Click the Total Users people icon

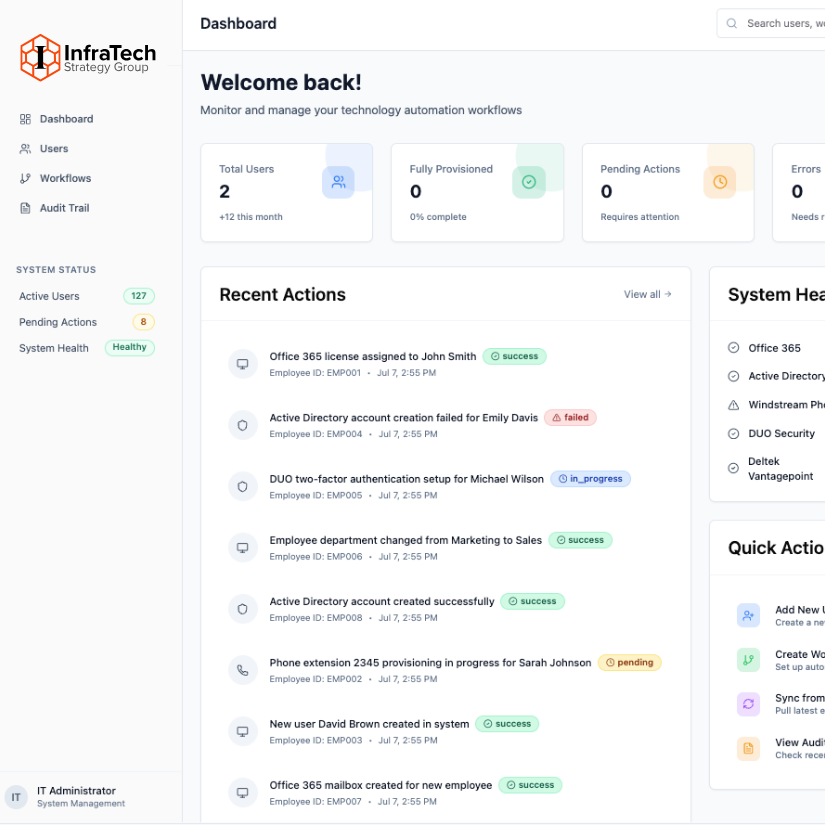point(338,182)
